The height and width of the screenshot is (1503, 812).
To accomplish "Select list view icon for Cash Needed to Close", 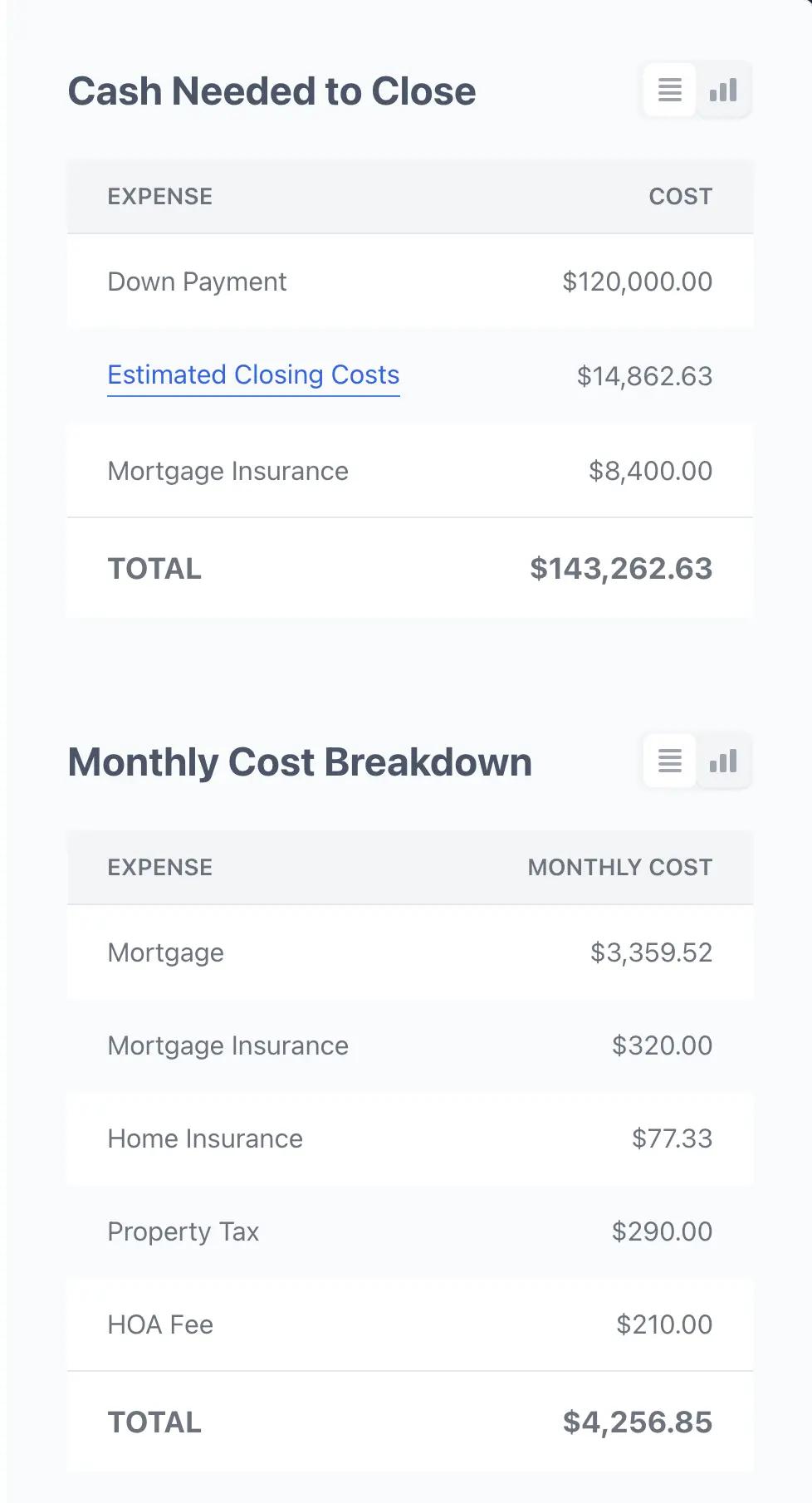I will 670,90.
